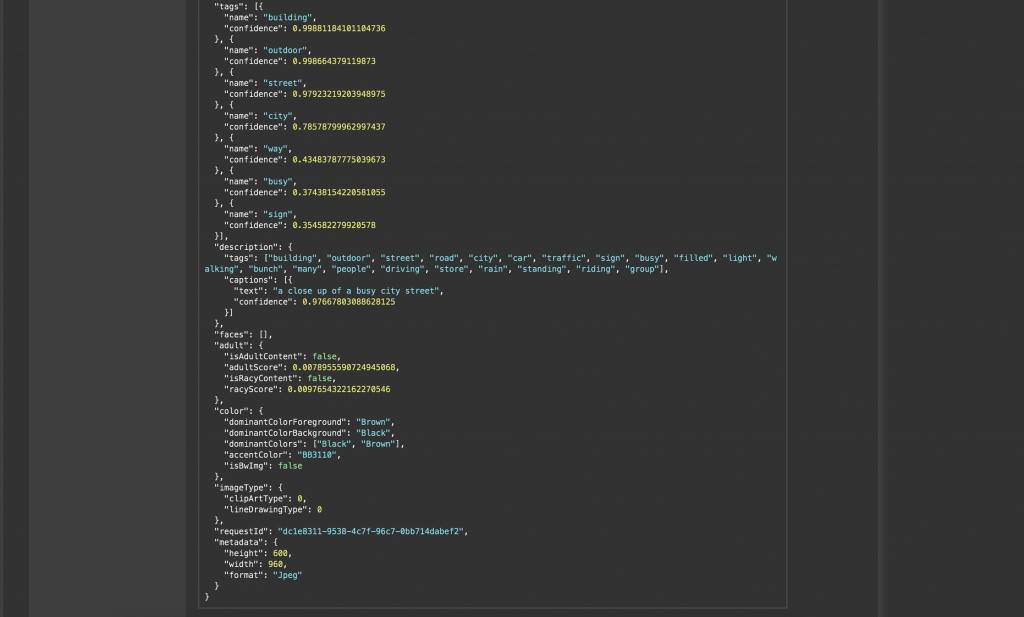Click the sign confidence value 0.354582279920578

(334, 225)
